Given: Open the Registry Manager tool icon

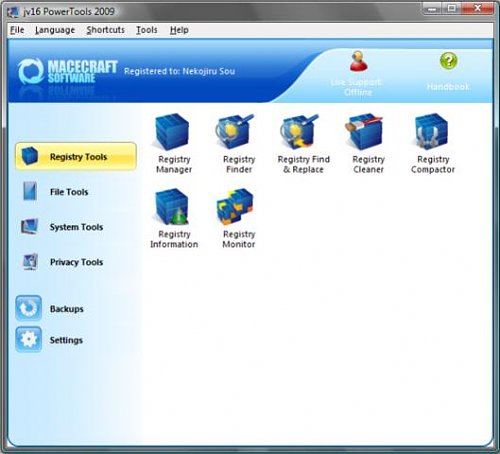Looking at the screenshot, I should [x=172, y=132].
